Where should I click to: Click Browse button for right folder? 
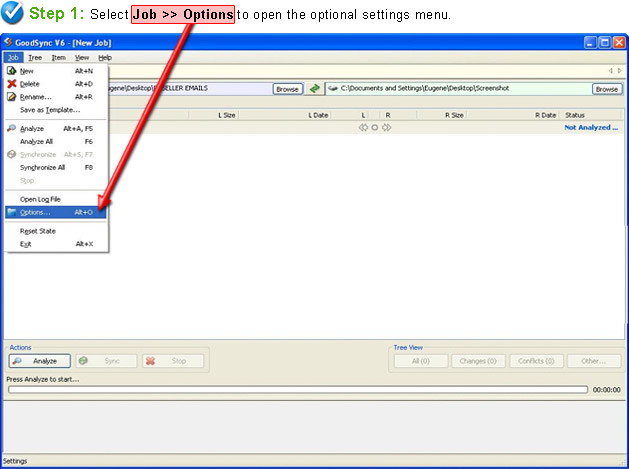pos(607,89)
